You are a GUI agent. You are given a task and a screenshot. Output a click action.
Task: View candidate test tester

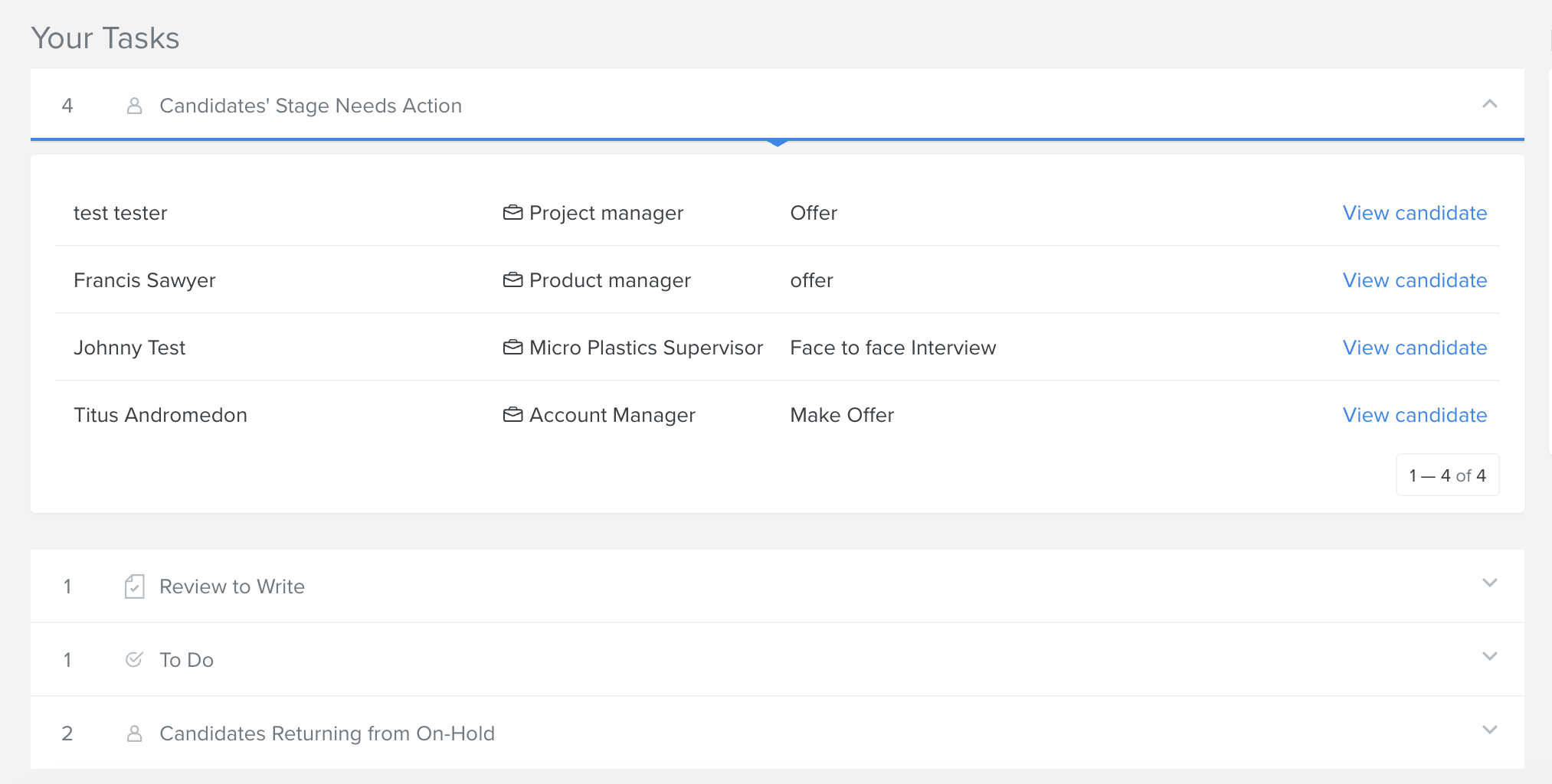tap(1415, 213)
